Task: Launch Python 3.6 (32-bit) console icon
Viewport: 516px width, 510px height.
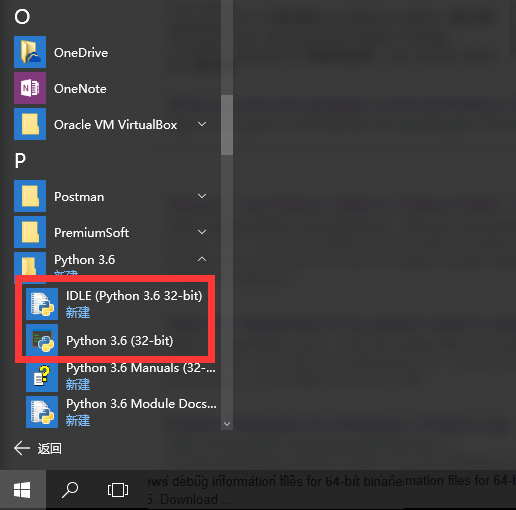Action: pyautogui.click(x=42, y=340)
